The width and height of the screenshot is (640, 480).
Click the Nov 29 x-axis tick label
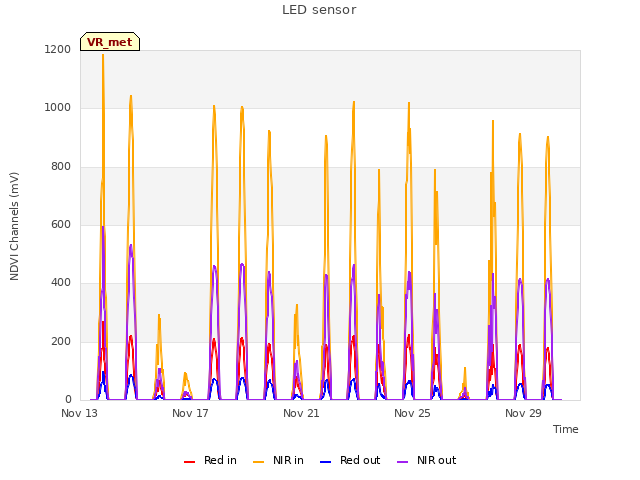[x=523, y=413]
